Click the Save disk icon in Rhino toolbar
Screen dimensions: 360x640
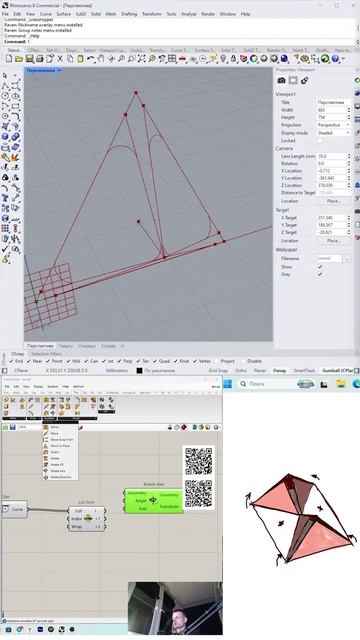[29, 59]
